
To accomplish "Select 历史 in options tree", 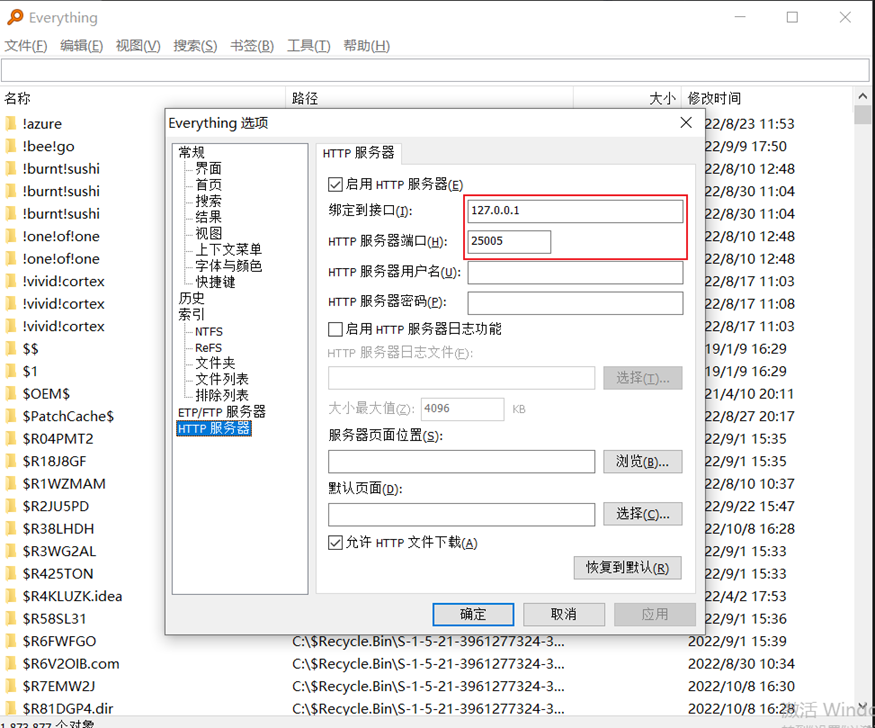I will (191, 298).
